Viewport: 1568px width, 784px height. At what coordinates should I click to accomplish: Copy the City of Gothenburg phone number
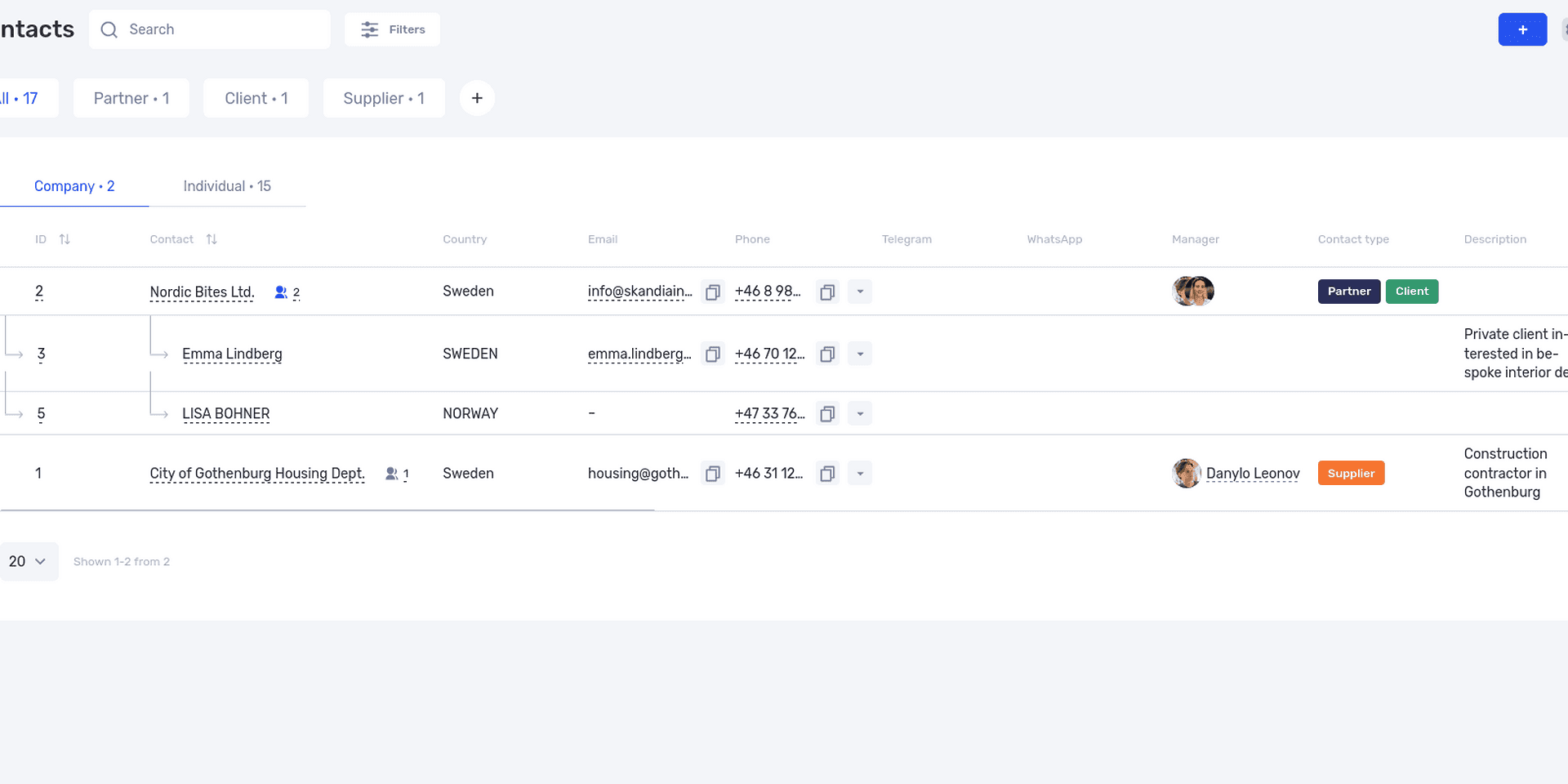coord(827,473)
